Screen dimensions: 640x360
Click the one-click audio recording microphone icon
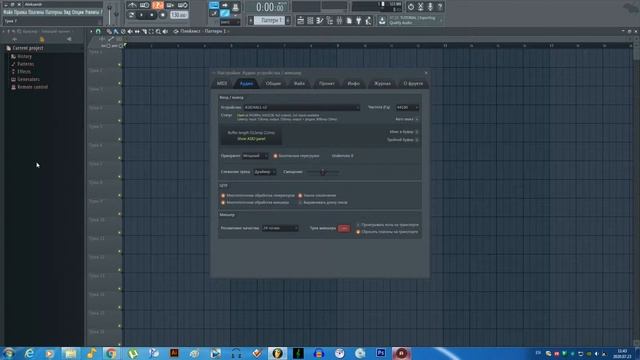(430, 7)
